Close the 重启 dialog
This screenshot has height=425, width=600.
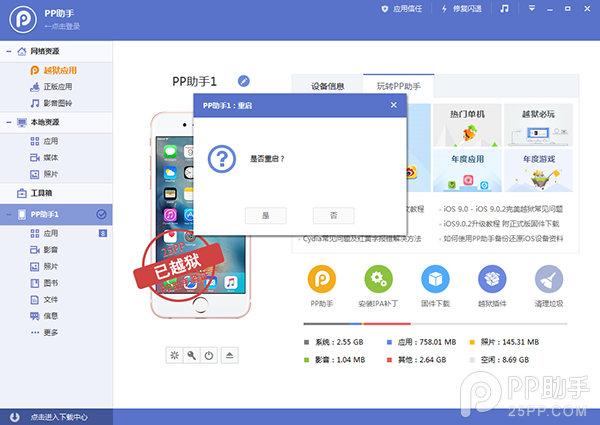(x=394, y=105)
